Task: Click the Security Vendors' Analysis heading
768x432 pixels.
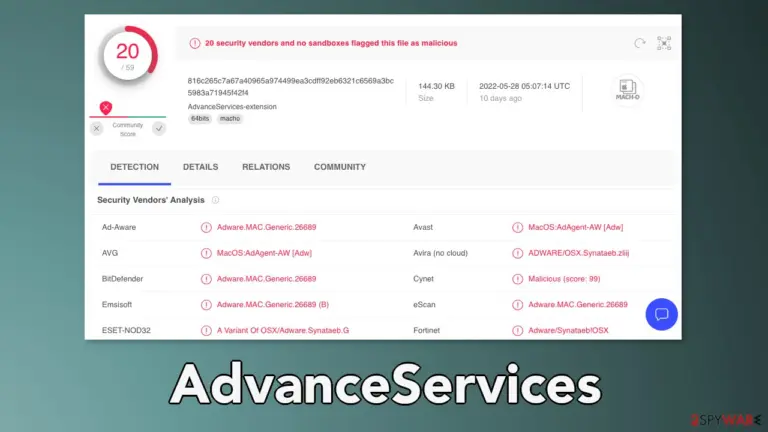Action: [151, 200]
